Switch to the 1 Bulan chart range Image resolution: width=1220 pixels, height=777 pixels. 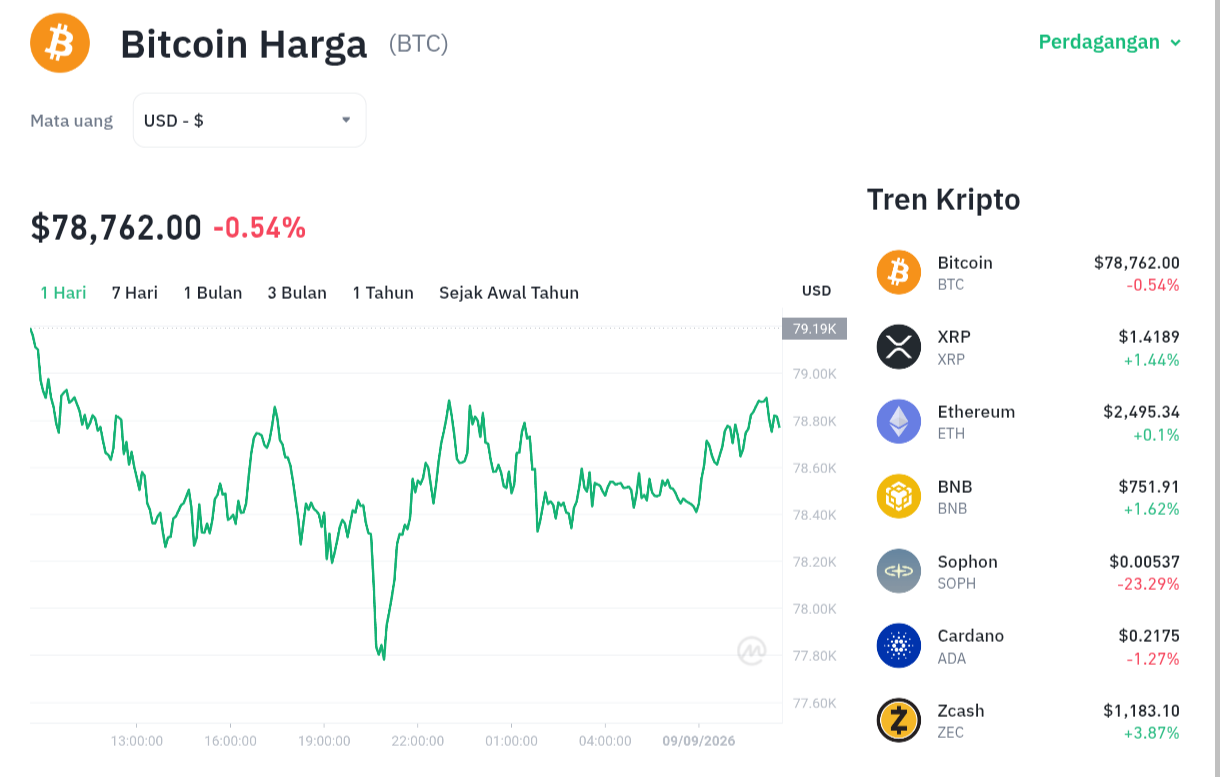(x=213, y=293)
